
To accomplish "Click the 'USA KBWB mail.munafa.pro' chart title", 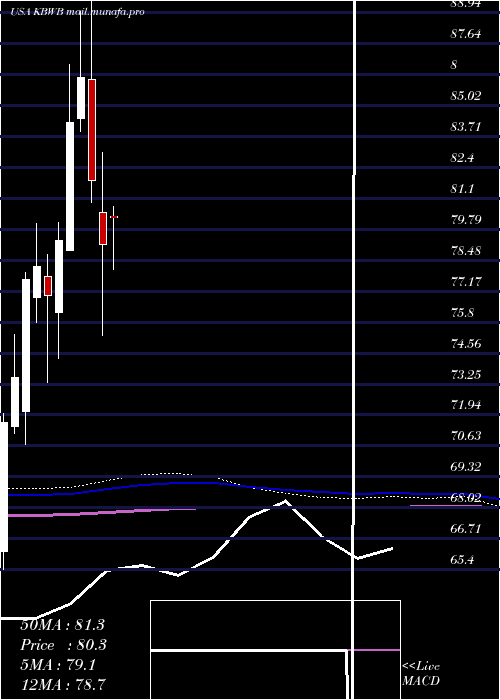I will tap(78, 12).
